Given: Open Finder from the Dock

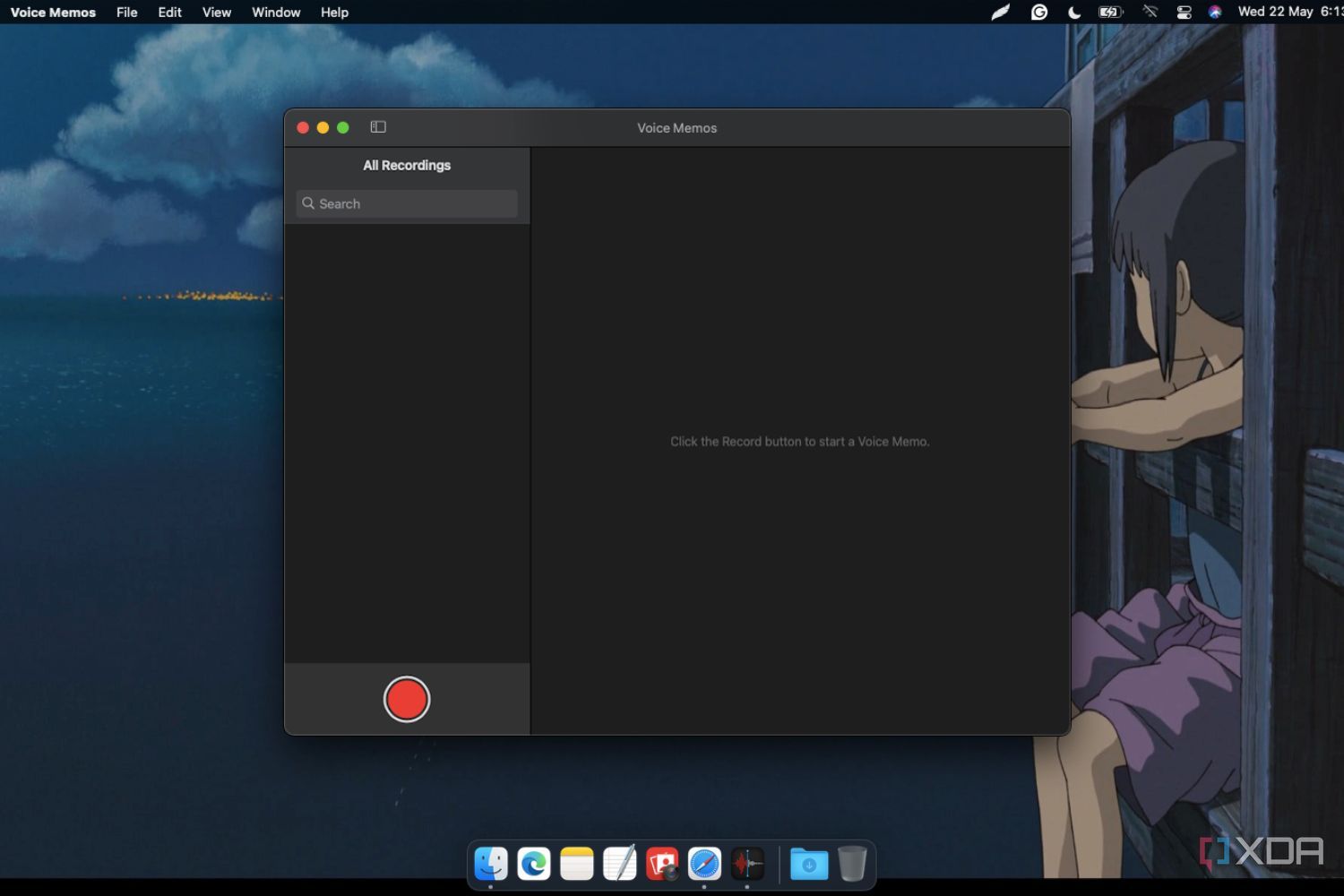Looking at the screenshot, I should pyautogui.click(x=491, y=864).
